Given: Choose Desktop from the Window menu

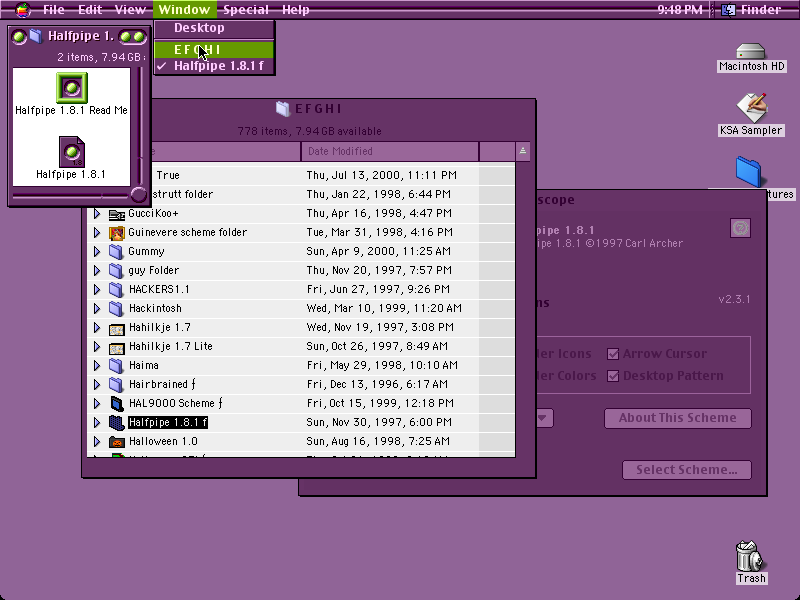Looking at the screenshot, I should 214,28.
